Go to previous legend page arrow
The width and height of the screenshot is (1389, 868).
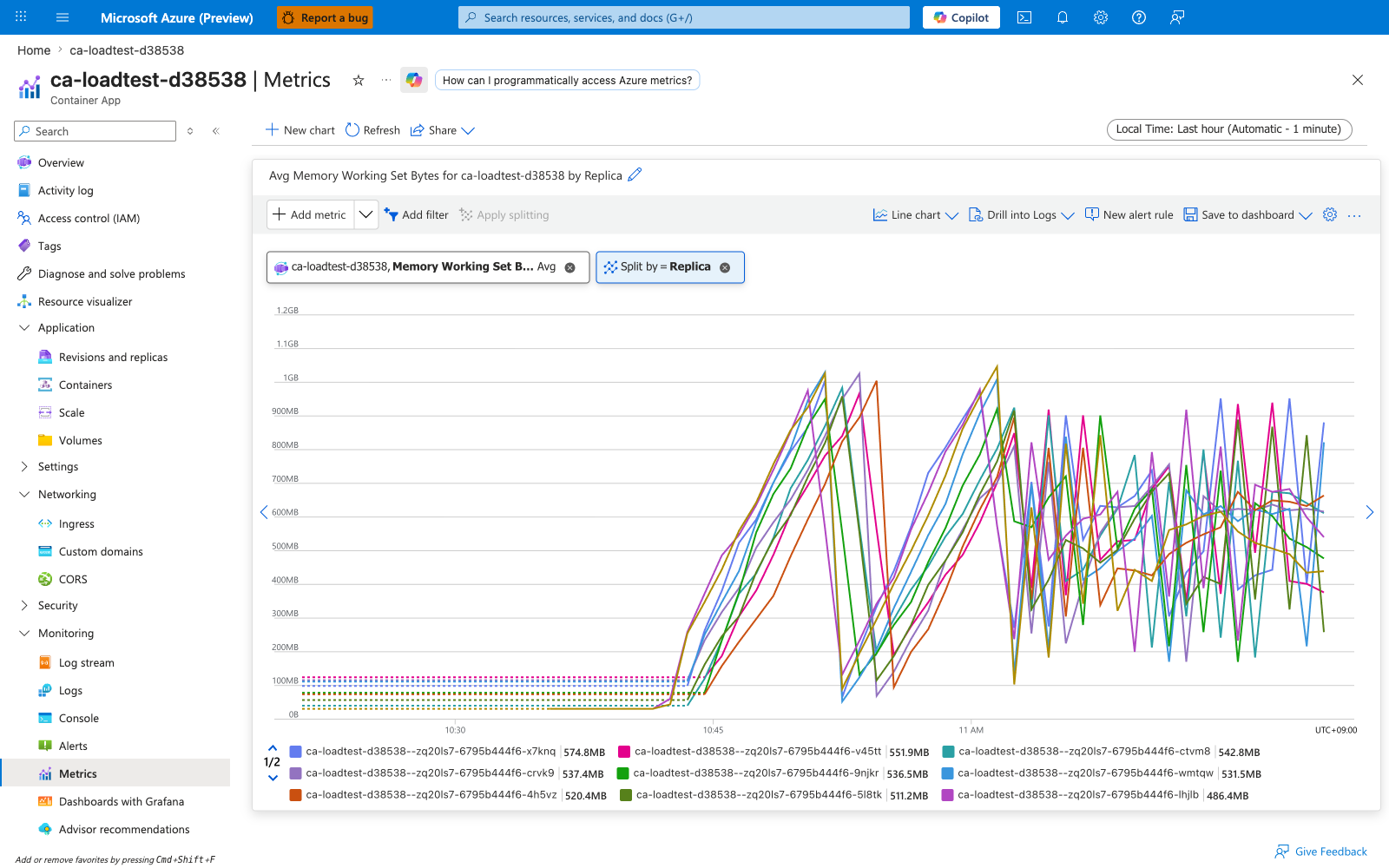click(x=273, y=747)
